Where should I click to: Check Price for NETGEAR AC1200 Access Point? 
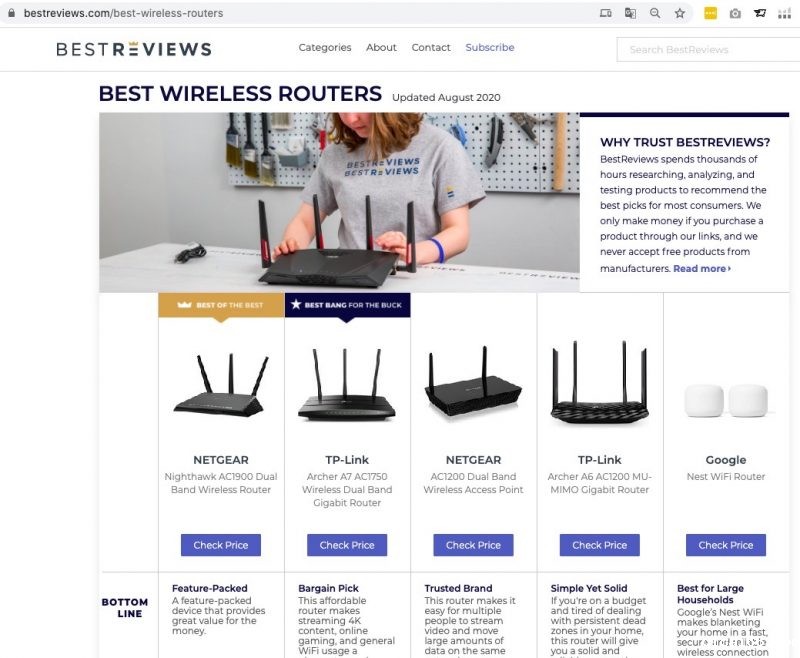473,545
